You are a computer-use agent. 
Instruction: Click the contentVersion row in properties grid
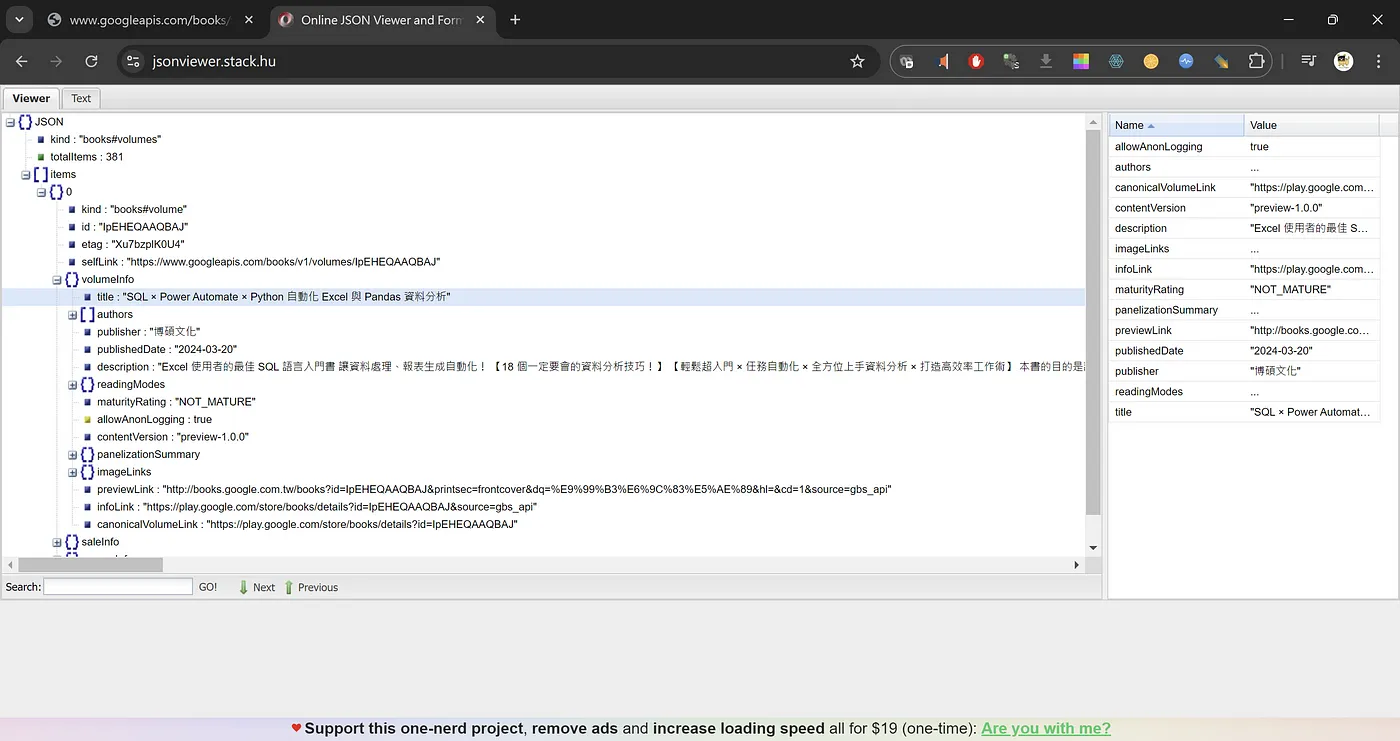pyautogui.click(x=1244, y=208)
